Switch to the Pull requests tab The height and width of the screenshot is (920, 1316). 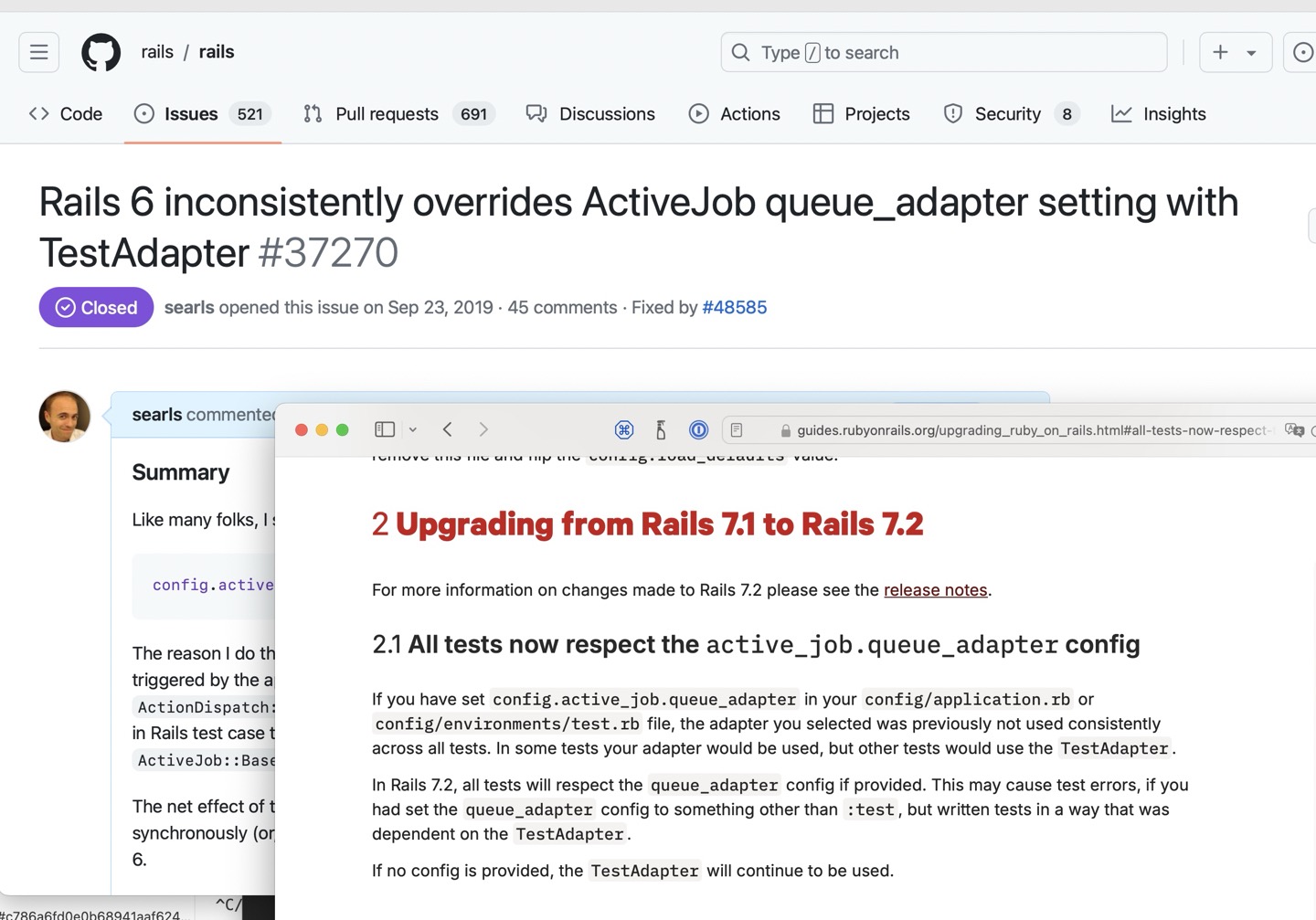click(x=387, y=114)
